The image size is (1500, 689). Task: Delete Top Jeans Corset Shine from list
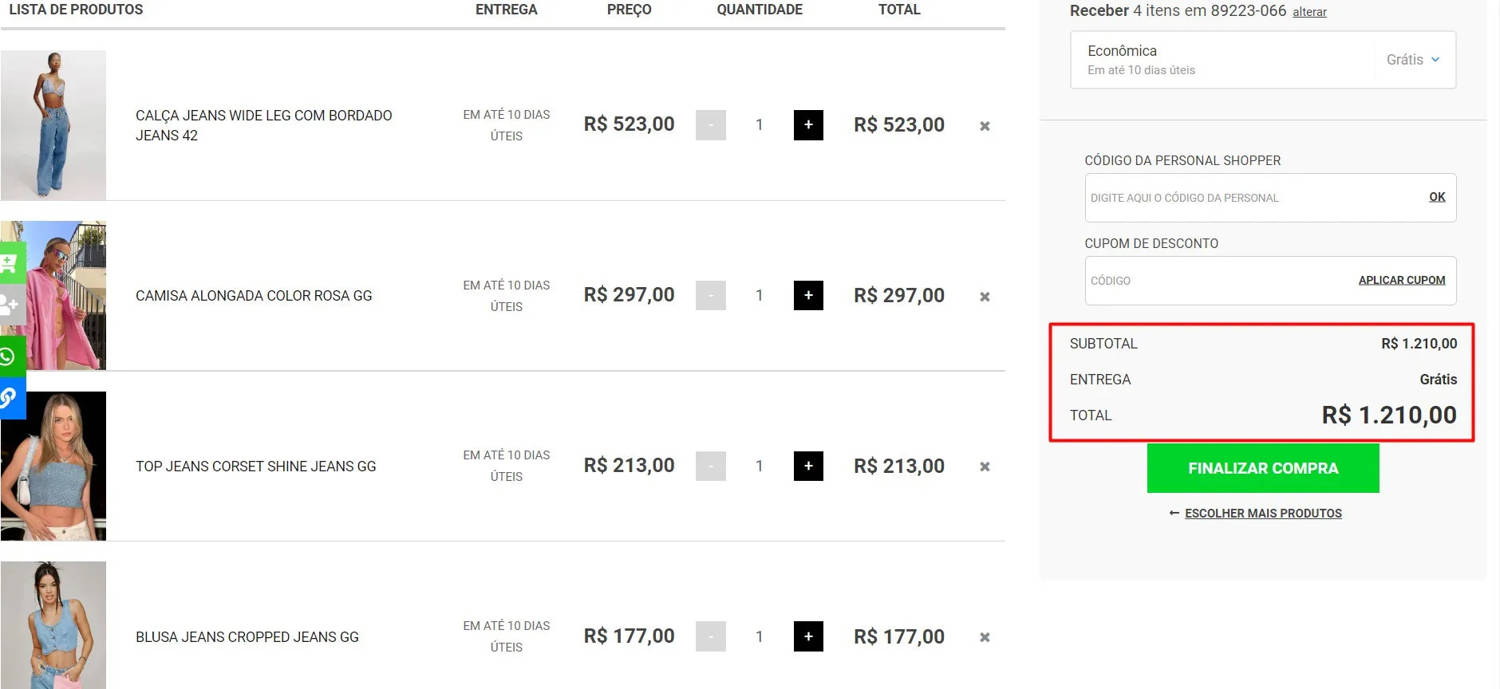pyautogui.click(x=985, y=467)
